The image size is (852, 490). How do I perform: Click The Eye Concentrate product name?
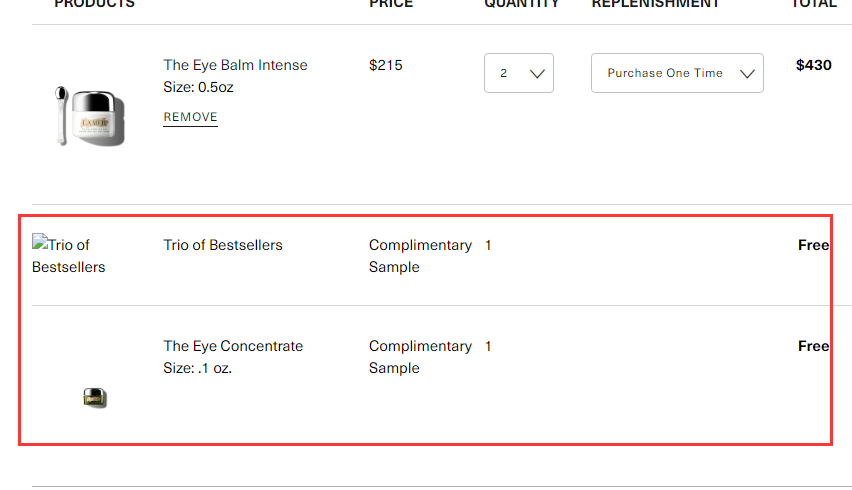pyautogui.click(x=233, y=346)
